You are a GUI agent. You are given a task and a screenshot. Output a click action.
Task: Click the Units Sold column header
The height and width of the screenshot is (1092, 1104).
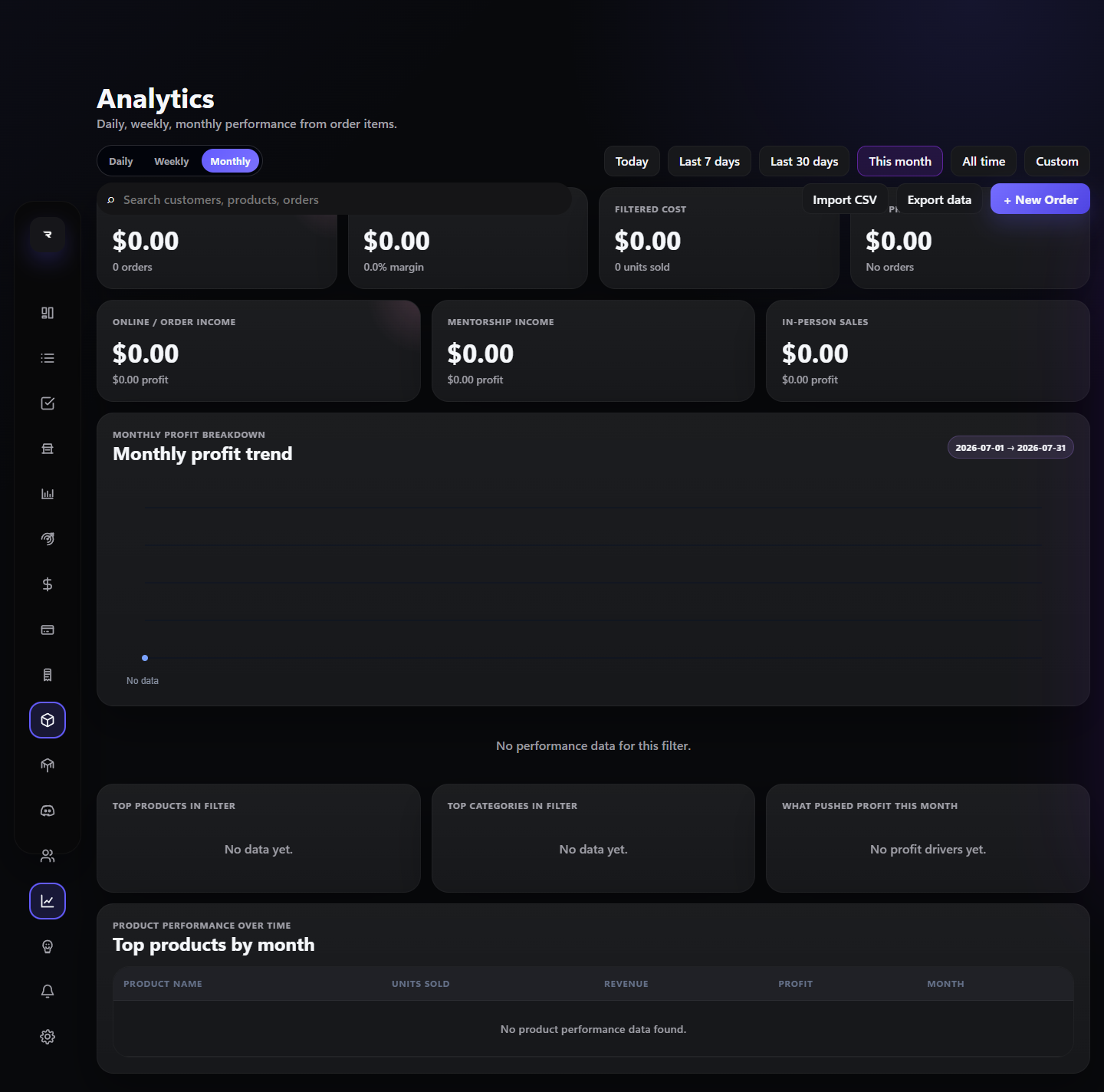pyautogui.click(x=421, y=984)
